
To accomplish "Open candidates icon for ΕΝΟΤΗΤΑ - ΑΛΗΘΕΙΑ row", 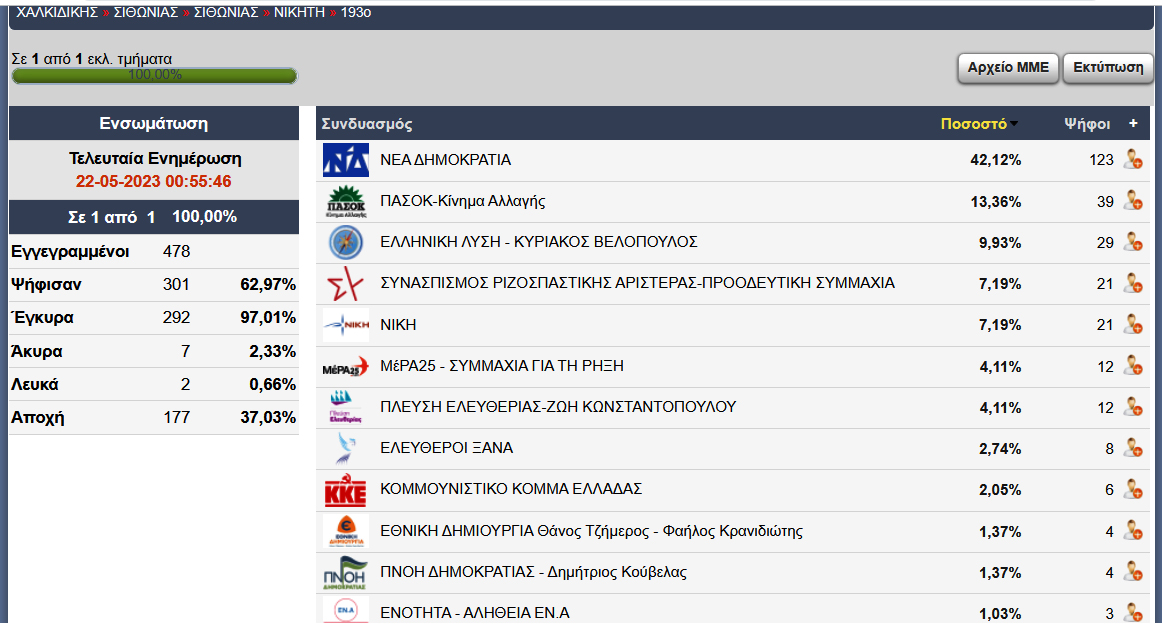I will pos(1132,613).
